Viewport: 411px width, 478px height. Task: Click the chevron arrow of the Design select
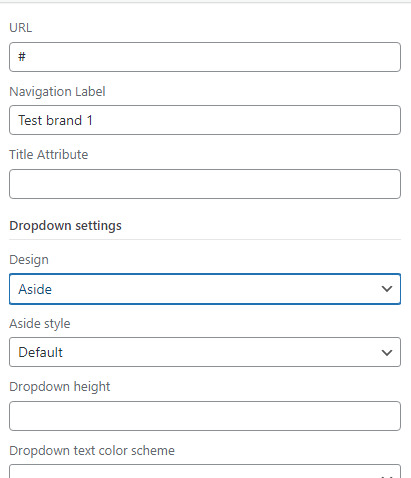point(387,289)
